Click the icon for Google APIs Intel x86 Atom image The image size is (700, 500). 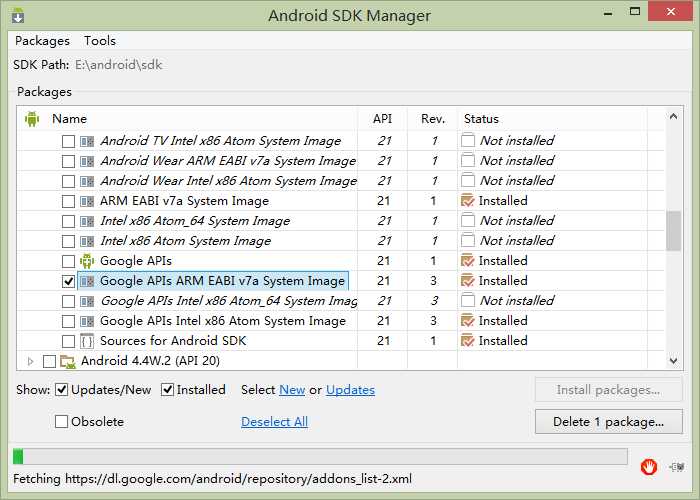coord(87,321)
